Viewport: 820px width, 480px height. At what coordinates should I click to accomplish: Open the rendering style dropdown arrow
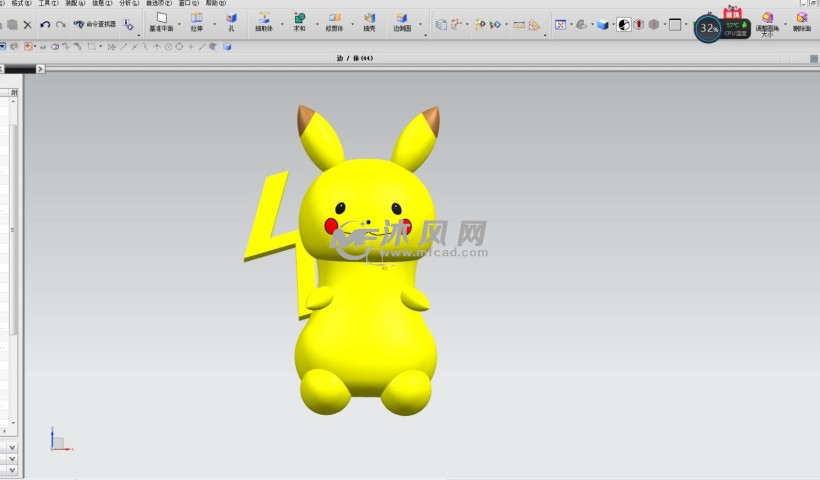[x=613, y=25]
